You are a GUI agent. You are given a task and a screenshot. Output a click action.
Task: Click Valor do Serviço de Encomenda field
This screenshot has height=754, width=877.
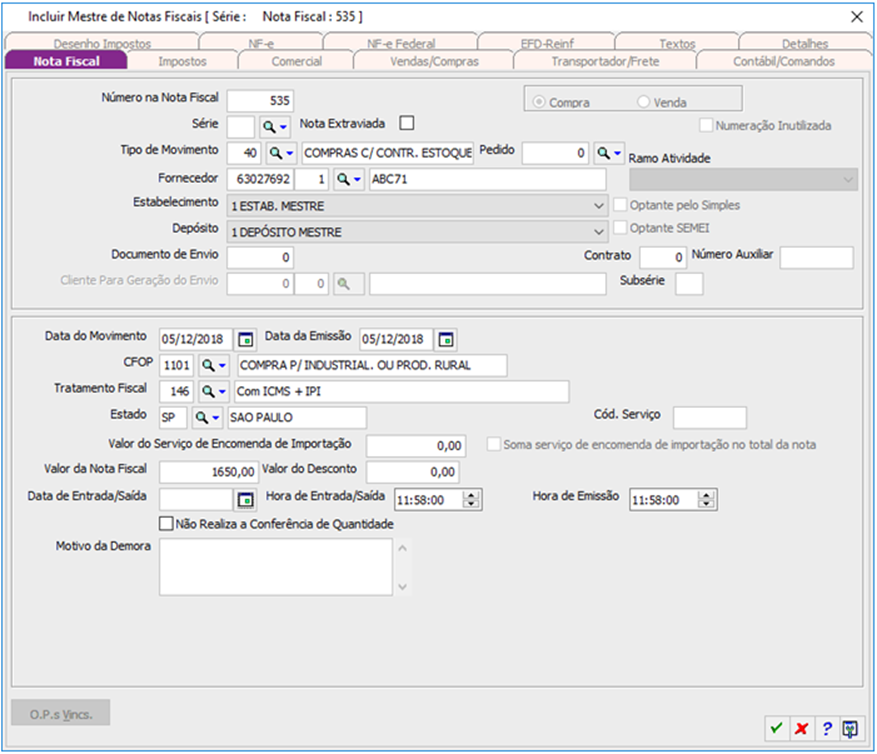coord(416,446)
